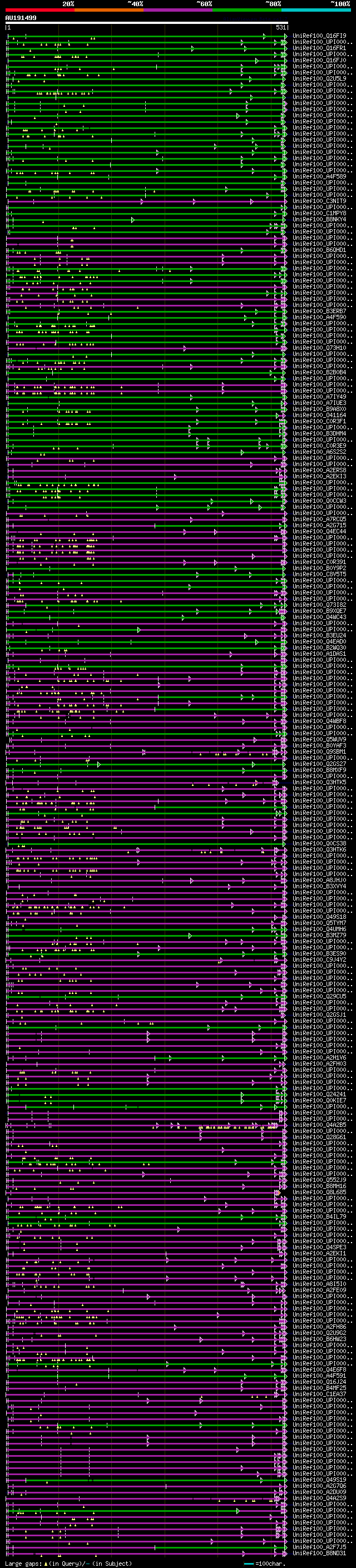Image resolution: width=356 pixels, height=1568 pixels.
Task: Select hit label UniRef100_B3XVY4
Action: coord(319,886)
